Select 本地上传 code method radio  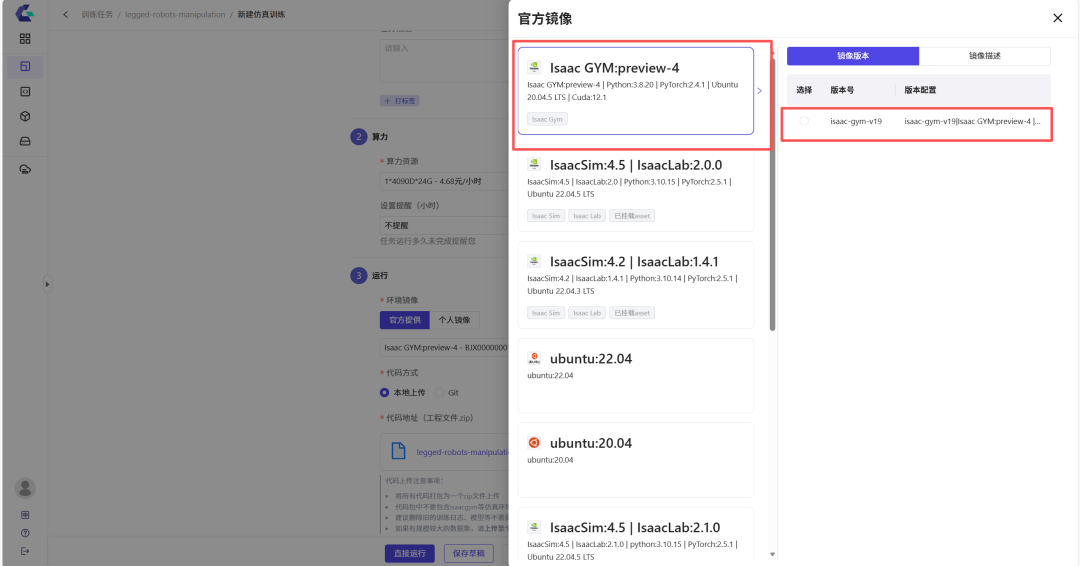384,392
